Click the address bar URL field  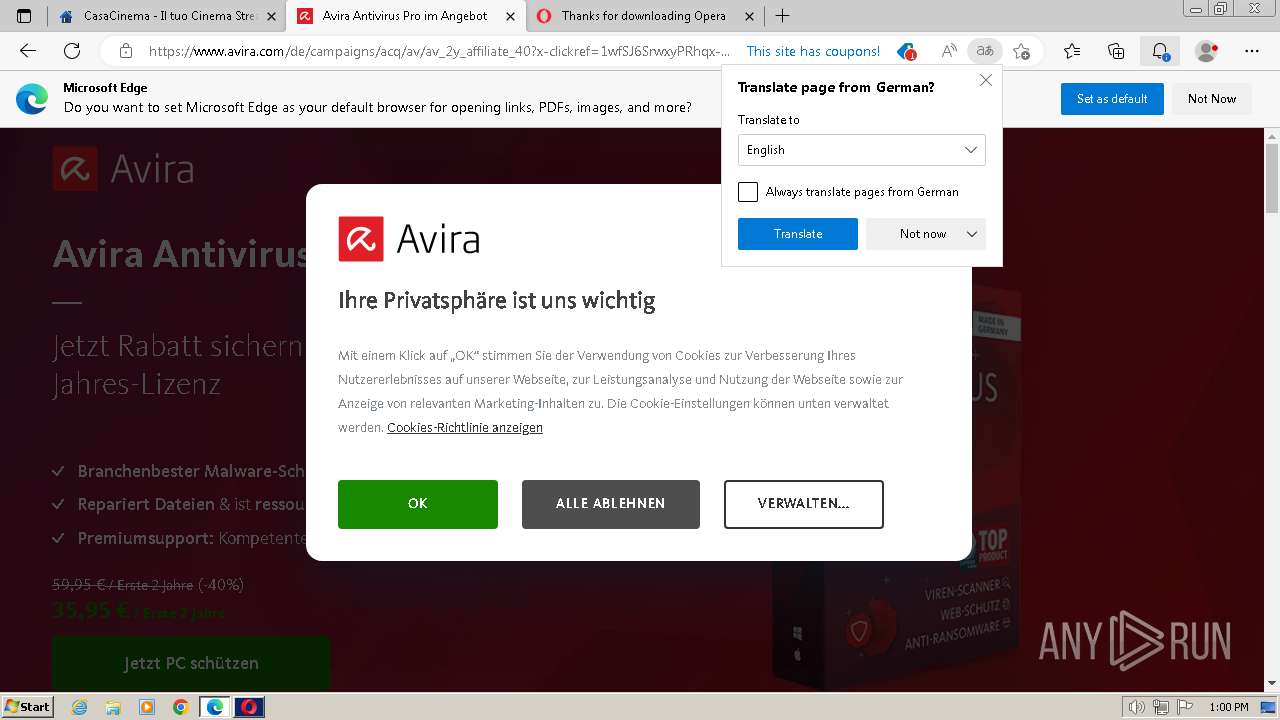[x=439, y=51]
